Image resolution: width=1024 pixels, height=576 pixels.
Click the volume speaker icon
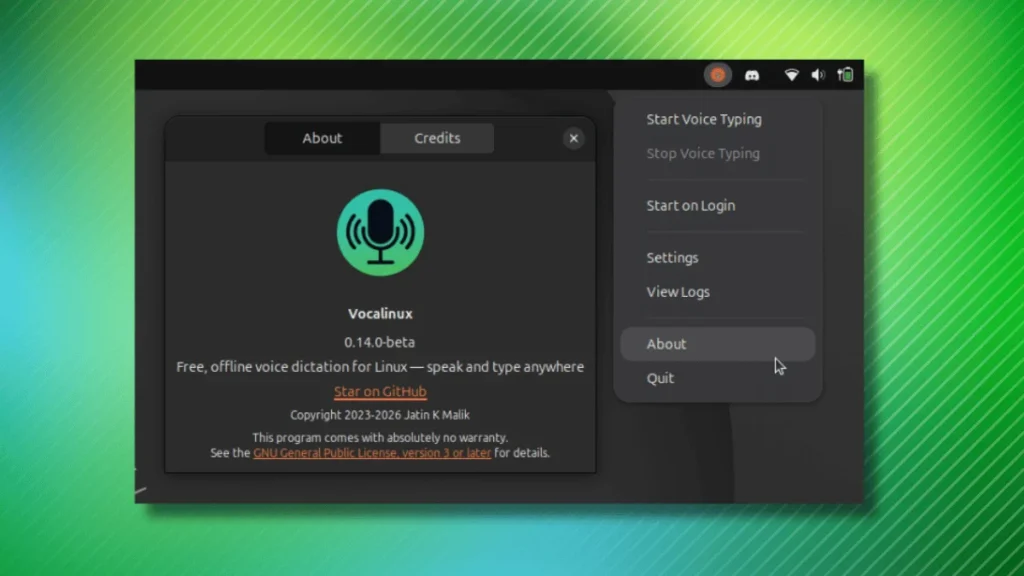818,75
